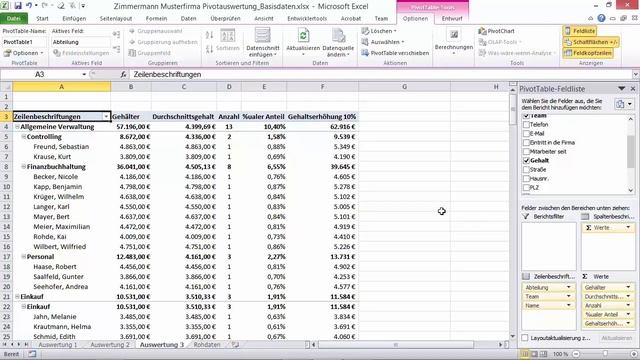Enable Layoutaktualisierung zurückstellen checkbox
640x360 pixels.
[525, 338]
